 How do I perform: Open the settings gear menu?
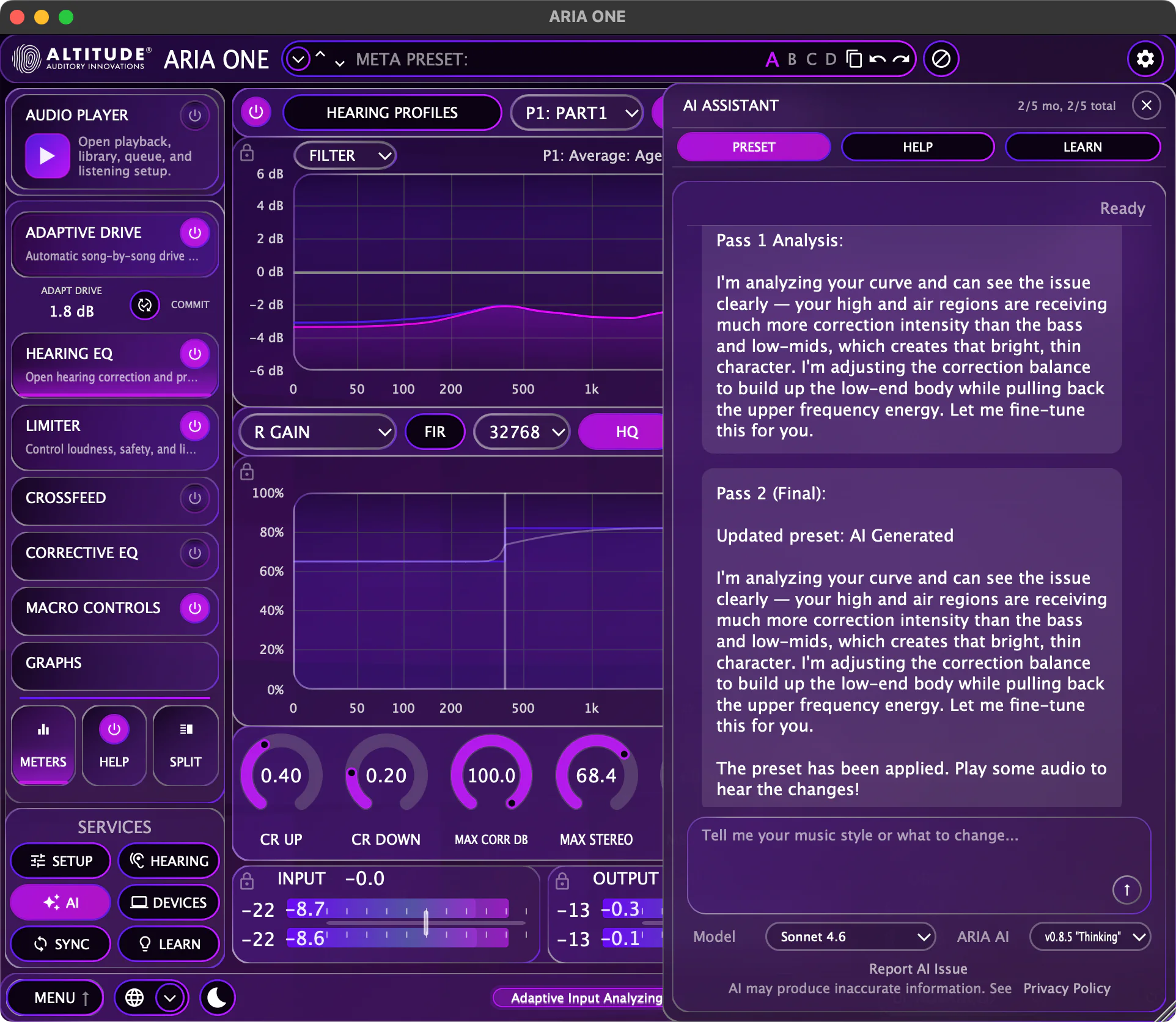[x=1145, y=59]
